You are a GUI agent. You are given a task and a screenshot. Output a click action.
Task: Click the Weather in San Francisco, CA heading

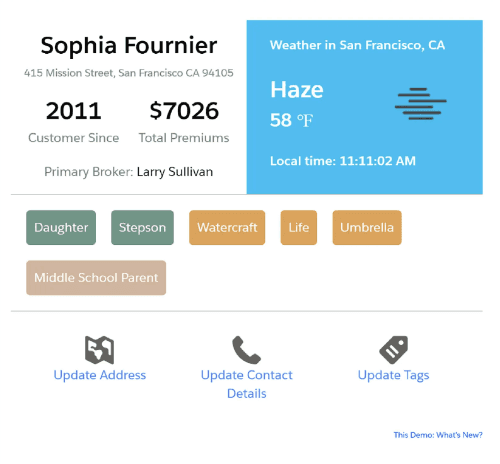click(x=357, y=45)
